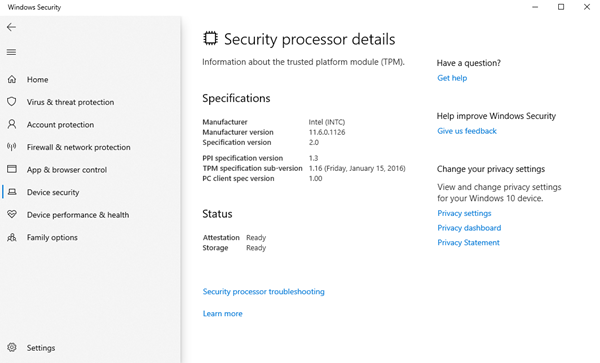Image resolution: width=600 pixels, height=363 pixels.
Task: Open Privacy Statement link
Action: point(468,243)
